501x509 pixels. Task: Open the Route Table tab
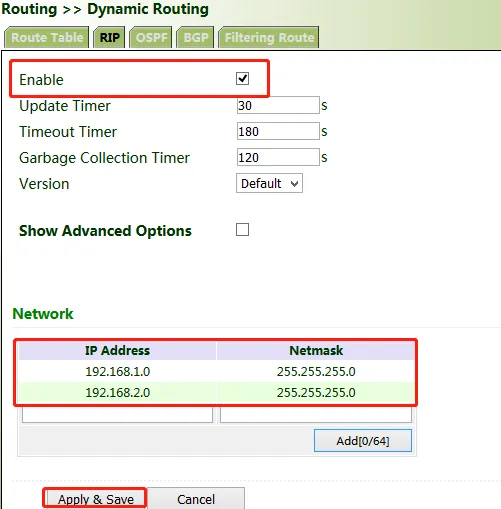tap(47, 37)
